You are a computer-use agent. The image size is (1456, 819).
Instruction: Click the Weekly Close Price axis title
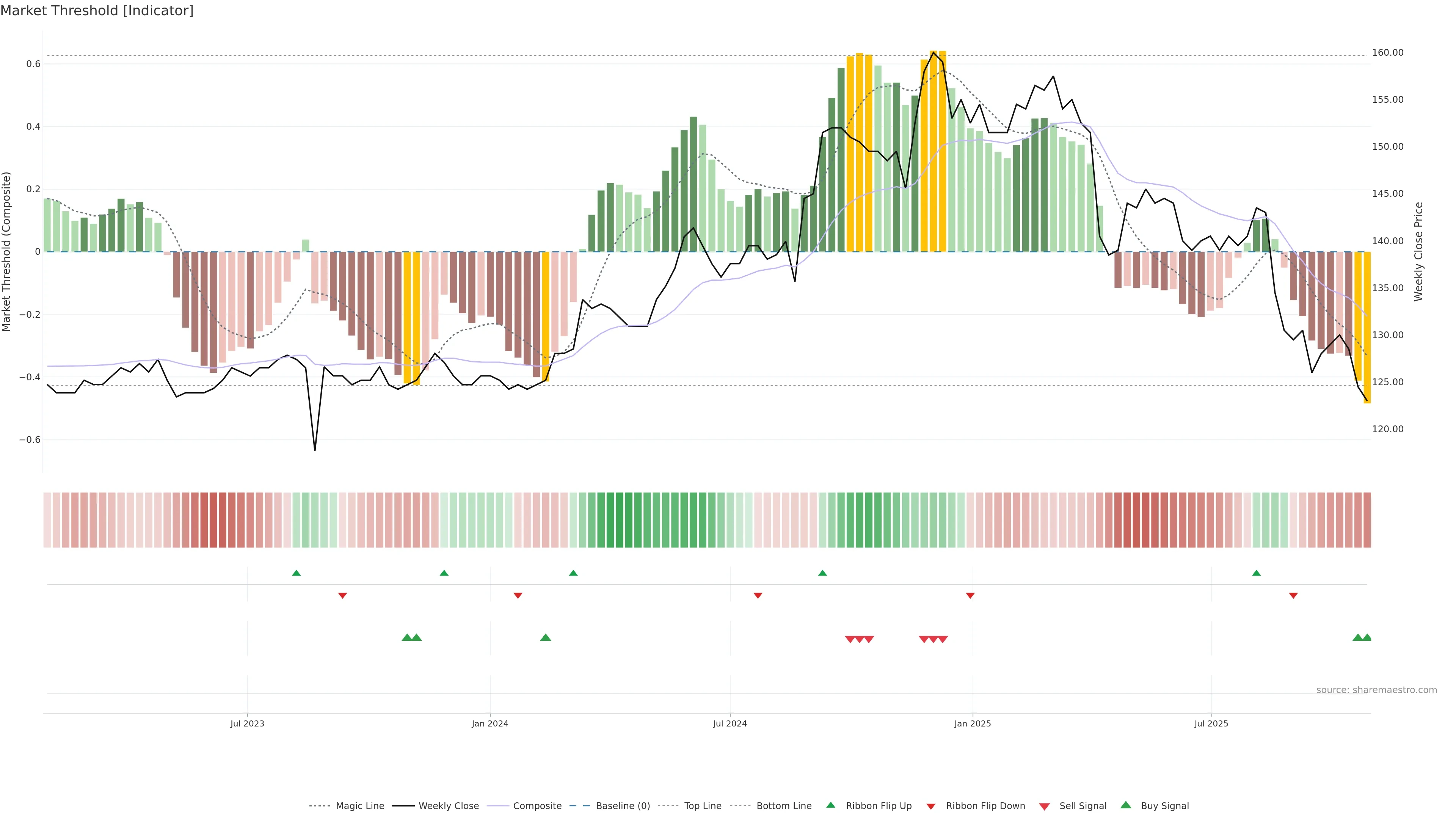tap(1418, 251)
